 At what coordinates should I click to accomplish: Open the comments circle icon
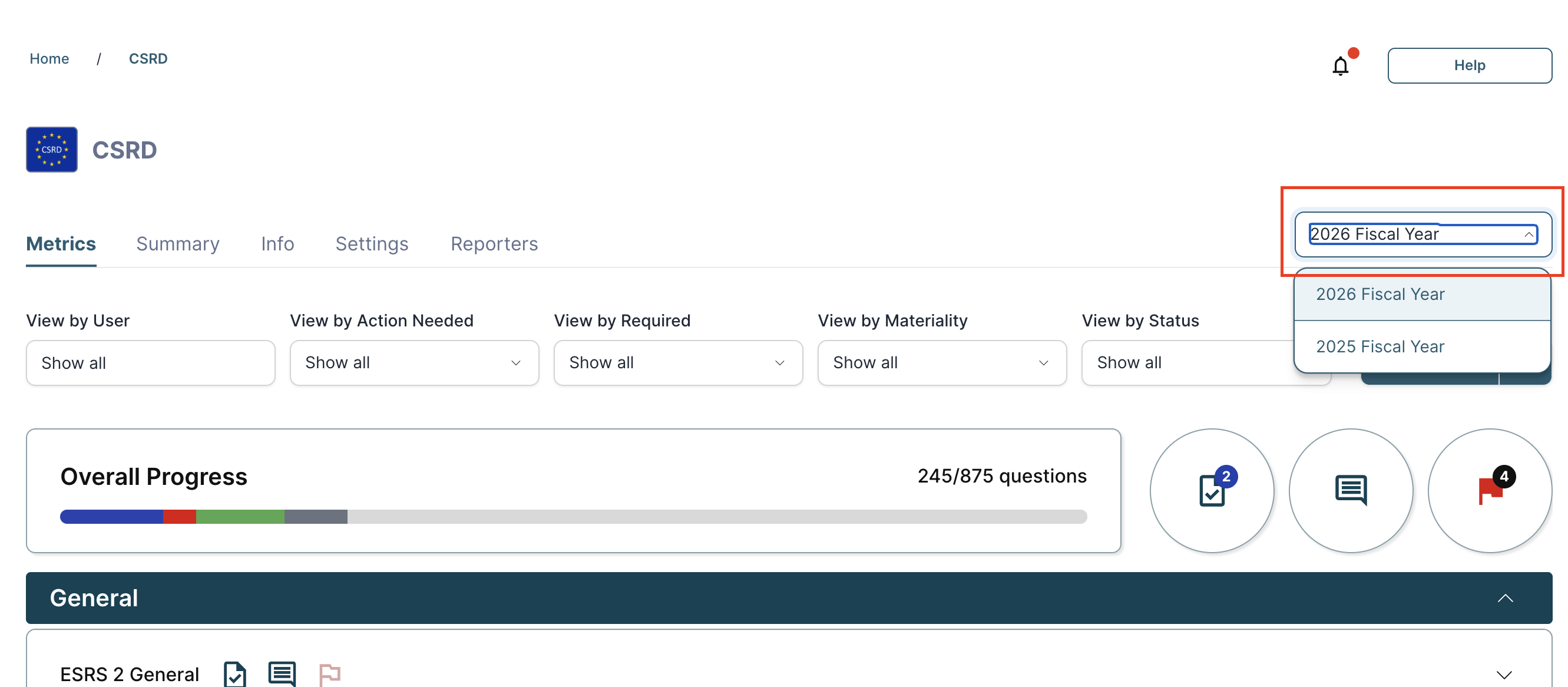tap(1351, 490)
